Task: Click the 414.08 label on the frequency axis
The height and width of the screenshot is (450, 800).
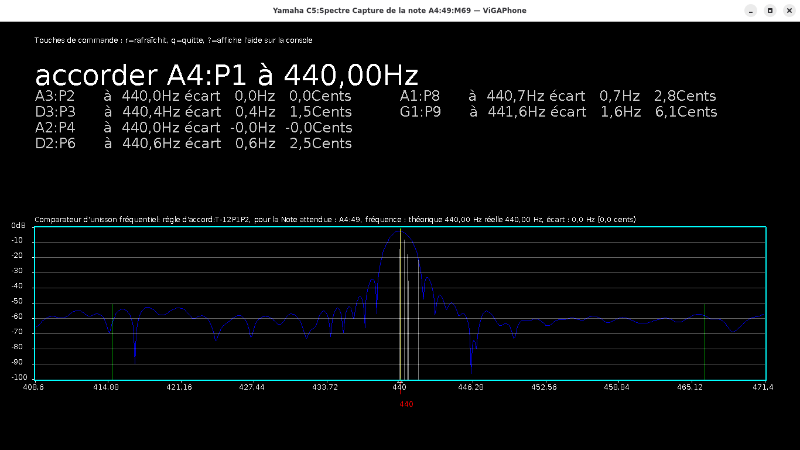Action: click(x=106, y=386)
